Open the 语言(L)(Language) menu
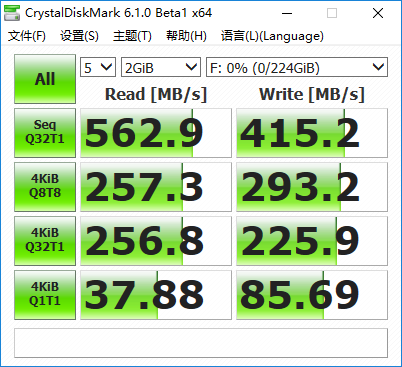The height and width of the screenshot is (367, 402). pos(272,36)
